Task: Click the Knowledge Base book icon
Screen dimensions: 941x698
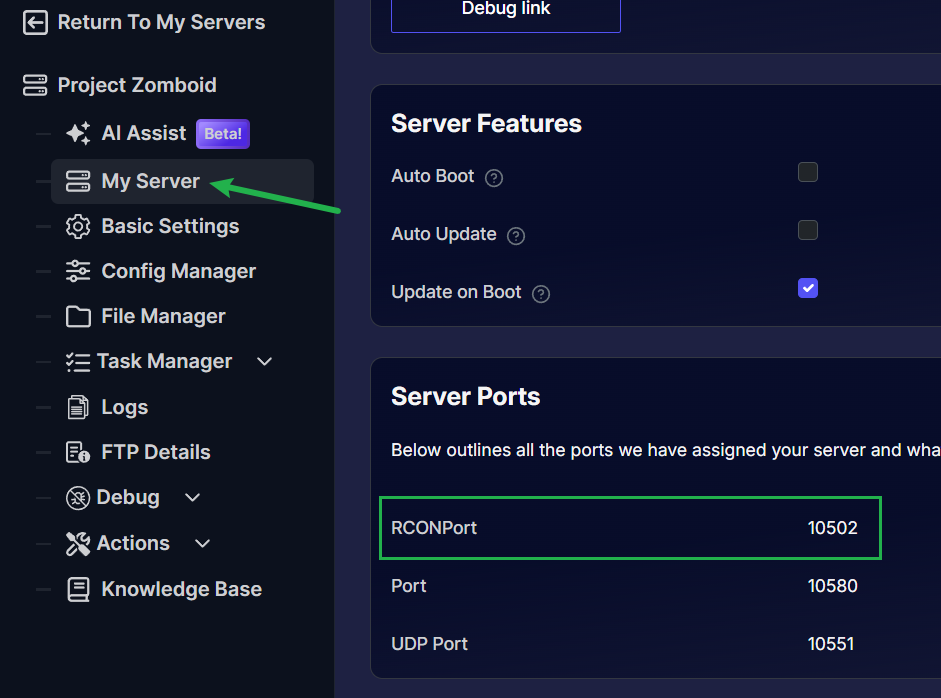Action: point(78,589)
